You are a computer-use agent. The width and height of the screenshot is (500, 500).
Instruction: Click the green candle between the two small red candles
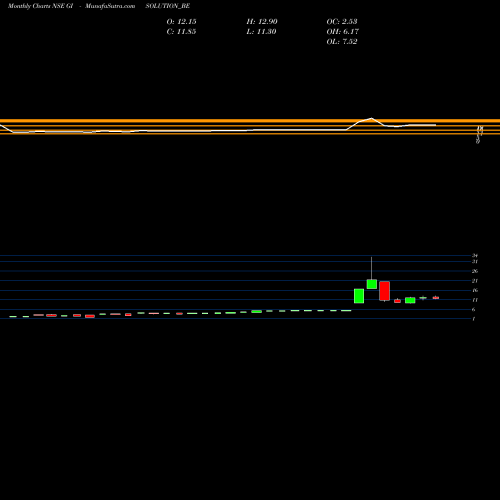410,300
